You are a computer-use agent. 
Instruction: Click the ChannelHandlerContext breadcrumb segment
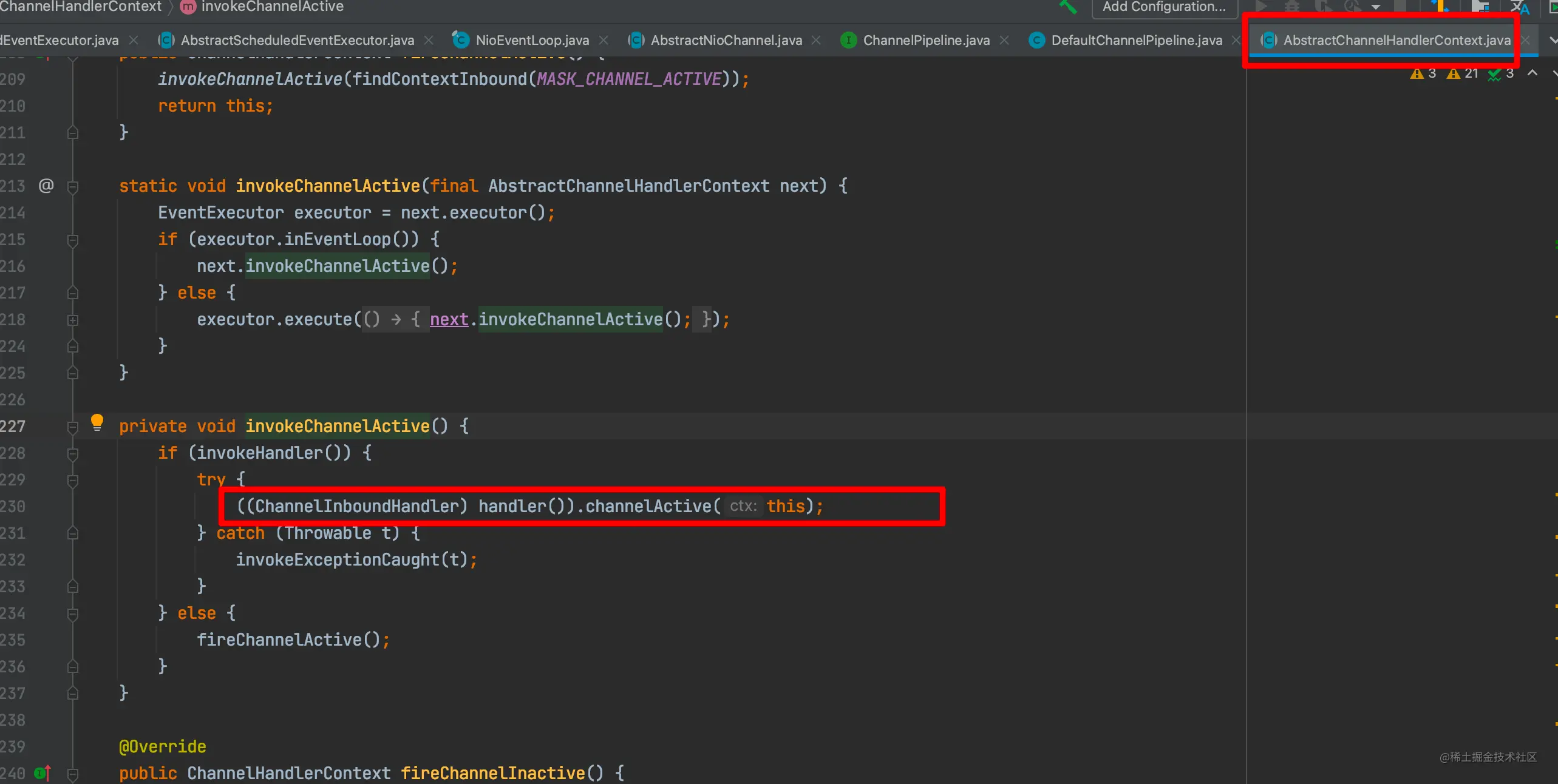click(81, 7)
